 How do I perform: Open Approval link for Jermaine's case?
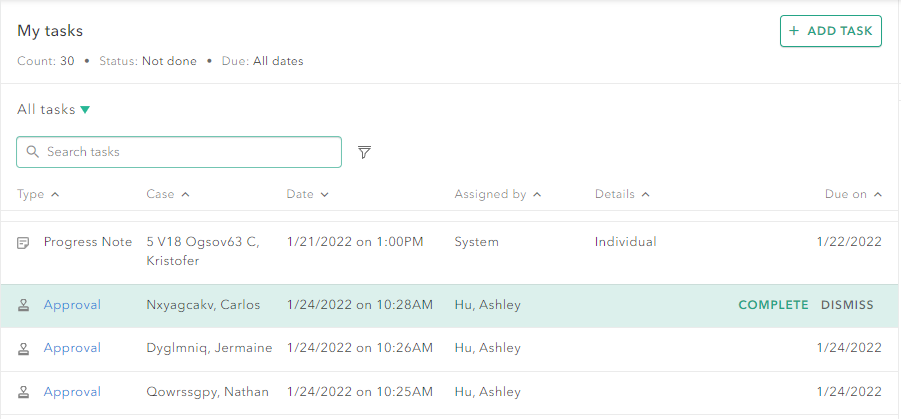click(72, 348)
